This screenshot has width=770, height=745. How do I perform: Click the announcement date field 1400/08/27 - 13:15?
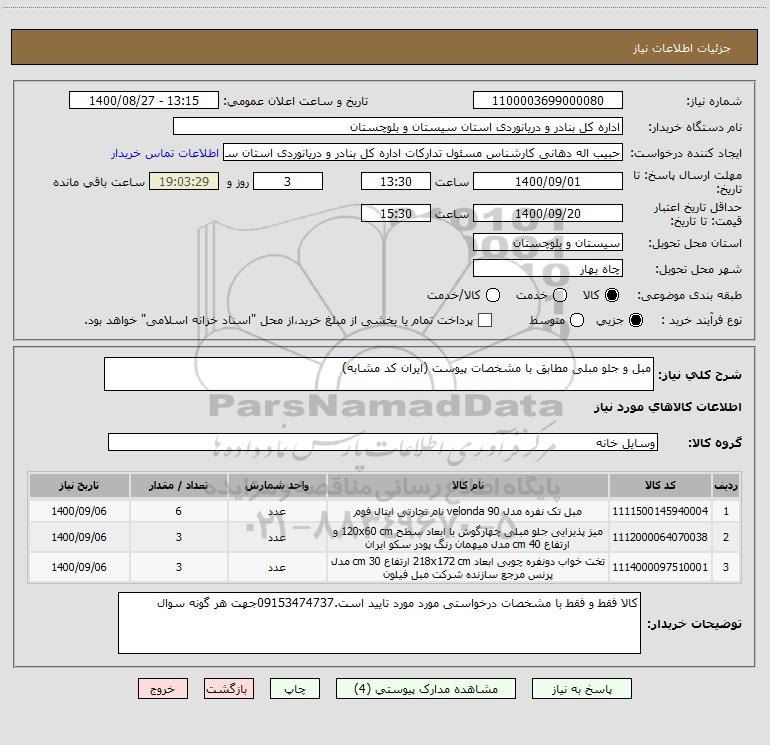144,101
